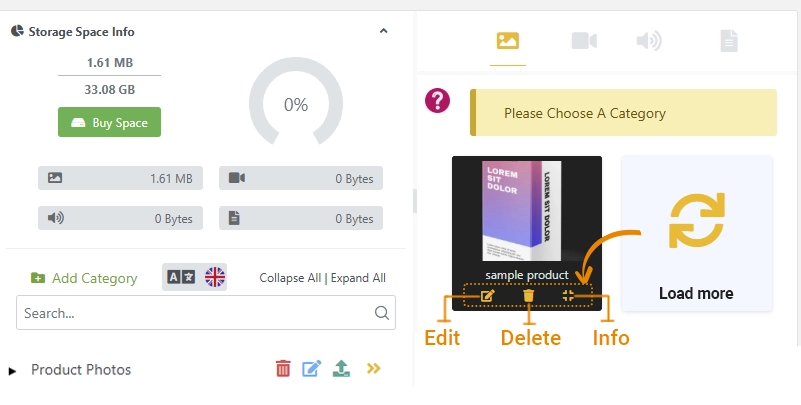Delete the Product Photos category

(x=283, y=369)
